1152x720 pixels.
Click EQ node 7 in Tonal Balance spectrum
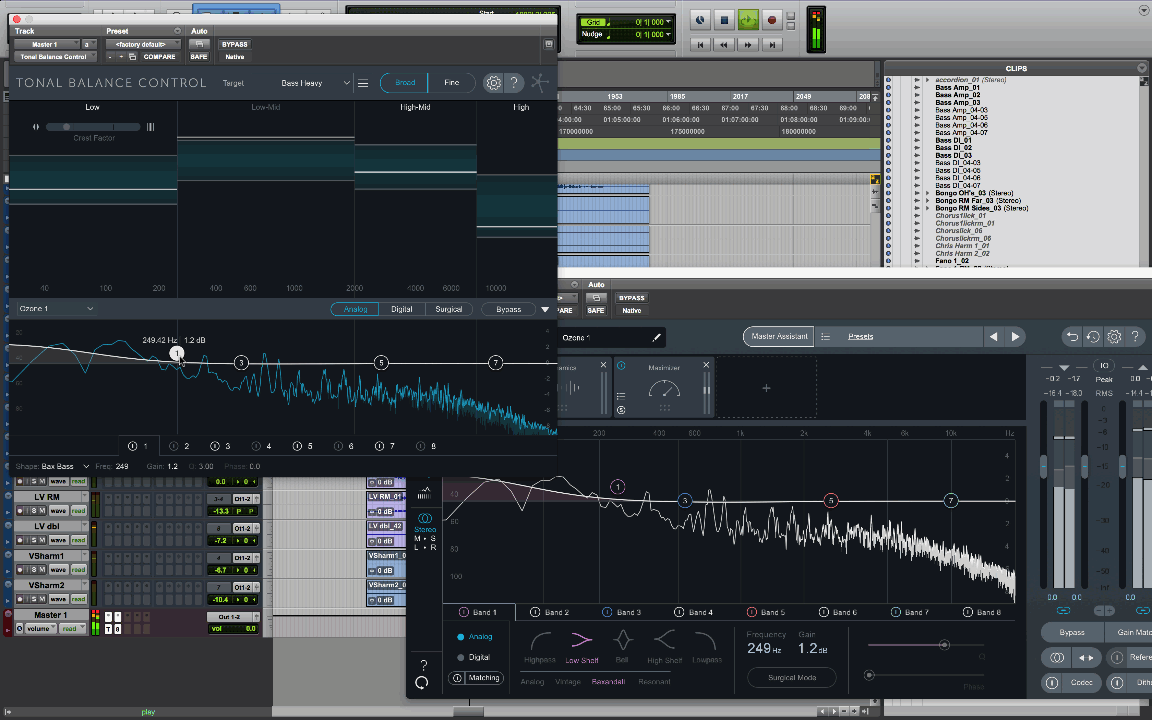(x=496, y=362)
